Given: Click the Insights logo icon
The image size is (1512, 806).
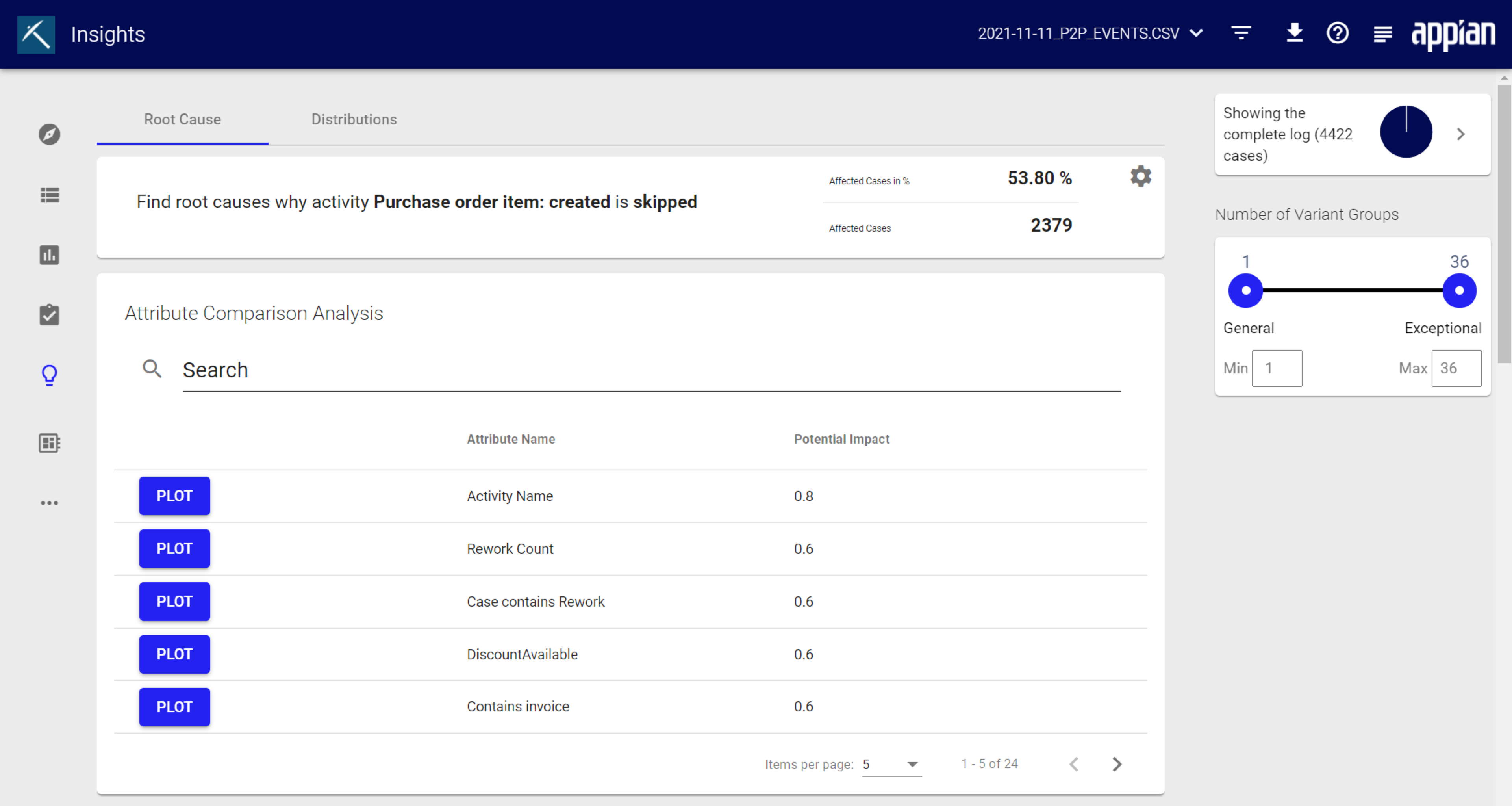Looking at the screenshot, I should (36, 34).
